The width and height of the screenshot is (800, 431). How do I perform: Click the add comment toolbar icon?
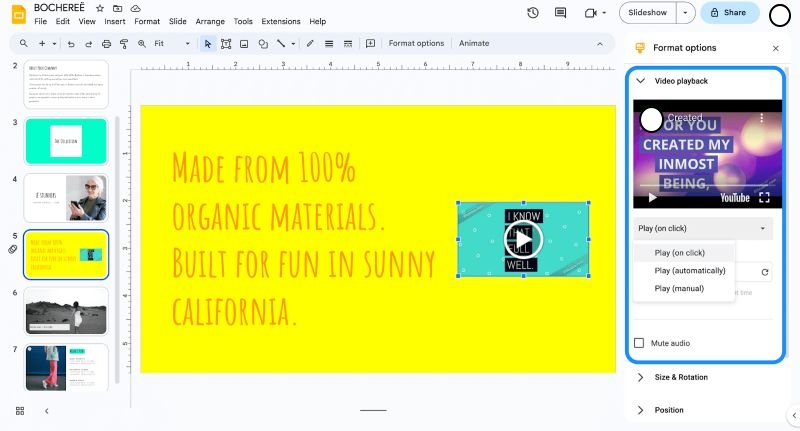(x=370, y=44)
